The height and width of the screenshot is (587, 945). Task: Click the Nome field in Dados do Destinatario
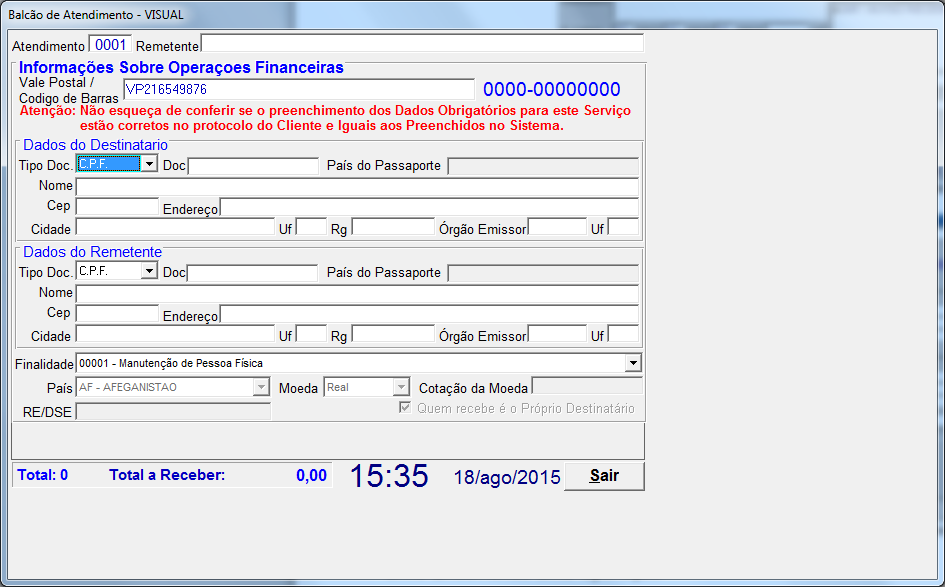(x=357, y=186)
